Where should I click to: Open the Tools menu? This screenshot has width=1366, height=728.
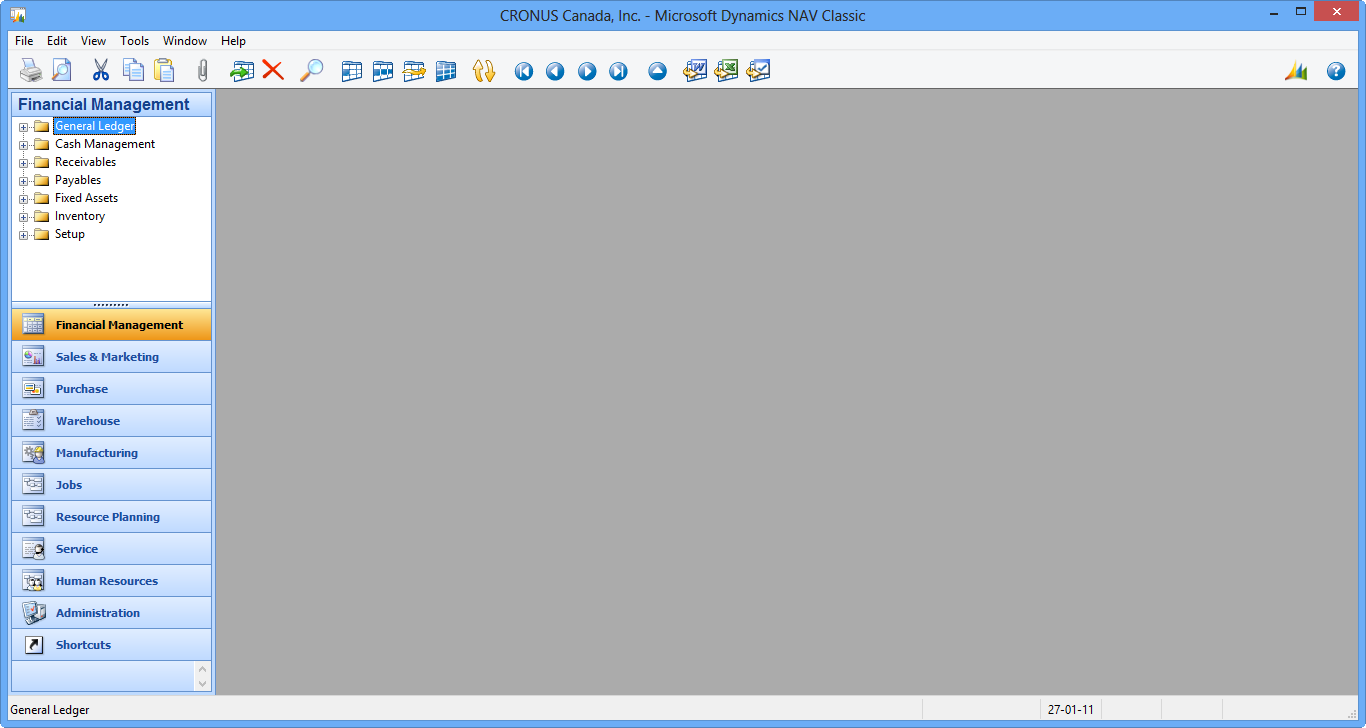click(x=134, y=41)
